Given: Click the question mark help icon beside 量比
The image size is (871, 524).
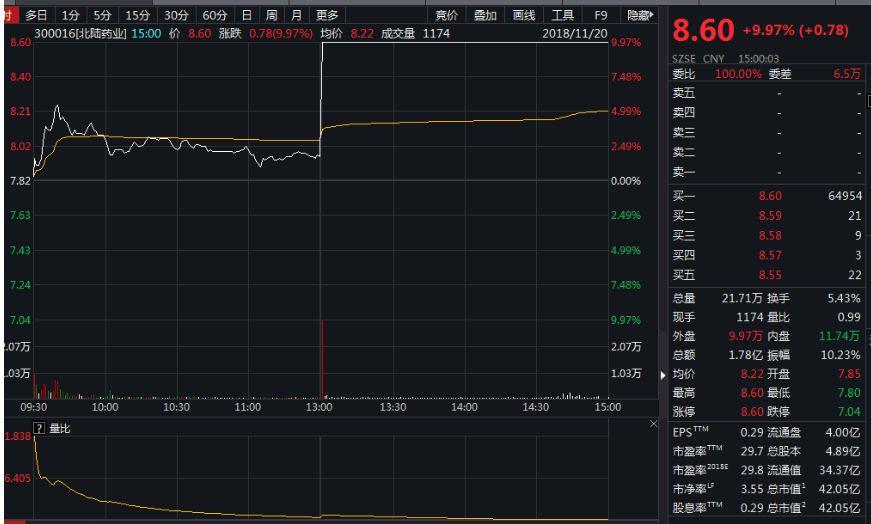Looking at the screenshot, I should 40,428.
